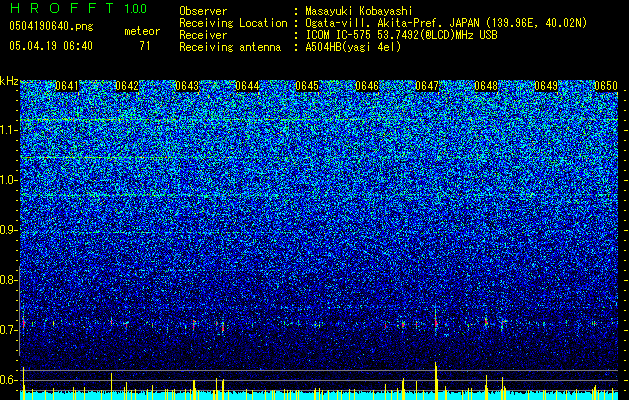Select the Ogata-vill. Akita-Pref. JAPAN location text

(x=446, y=24)
